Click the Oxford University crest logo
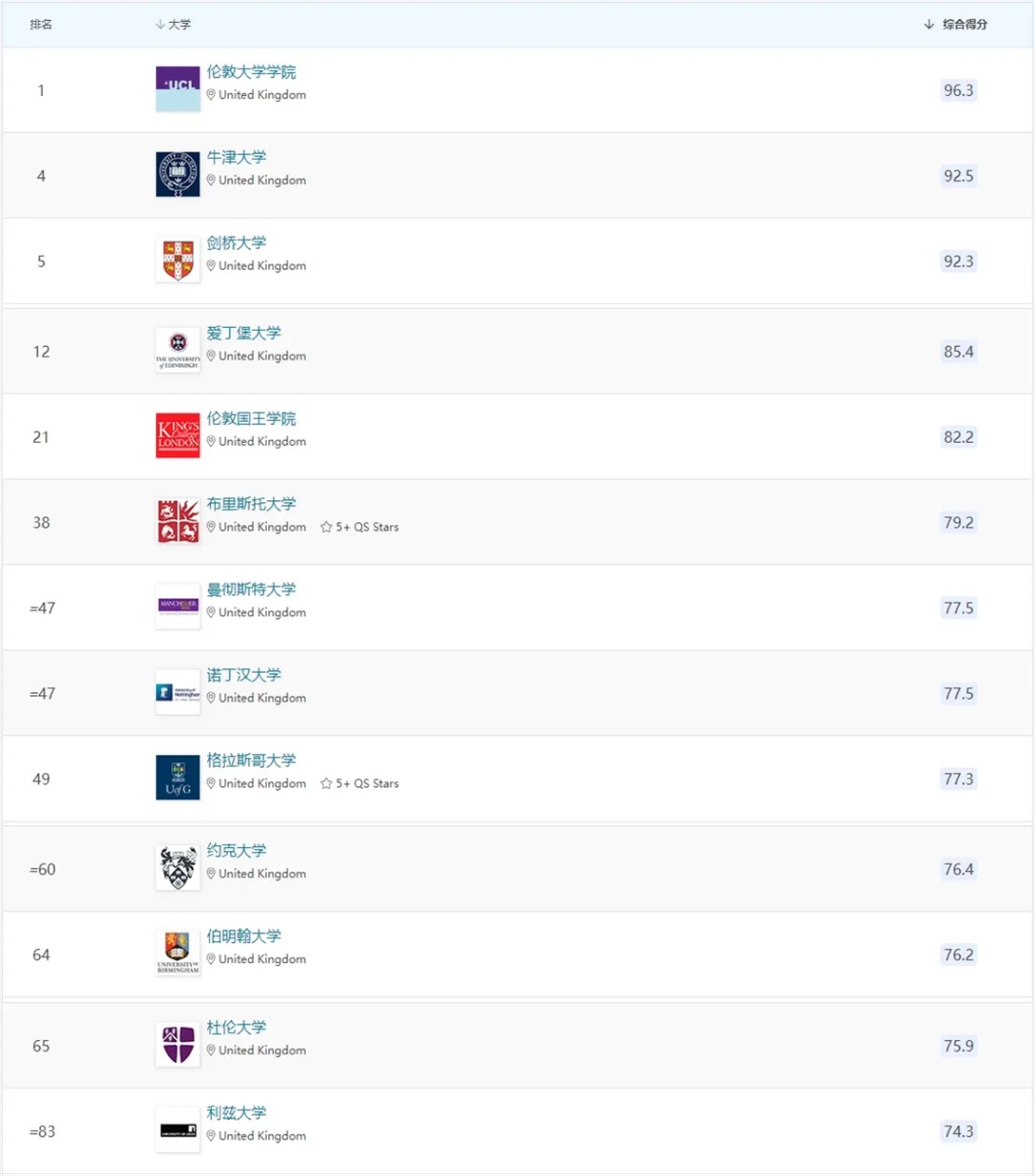 (178, 174)
